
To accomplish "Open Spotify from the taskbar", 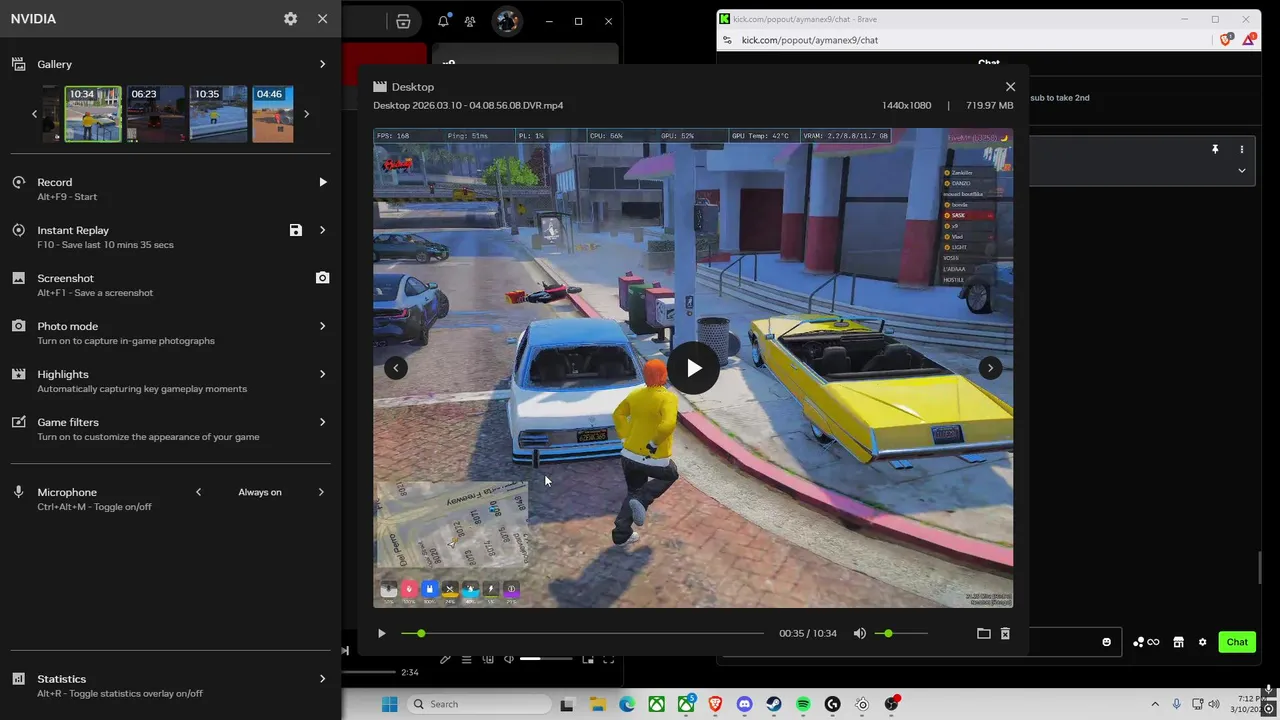I will point(803,704).
